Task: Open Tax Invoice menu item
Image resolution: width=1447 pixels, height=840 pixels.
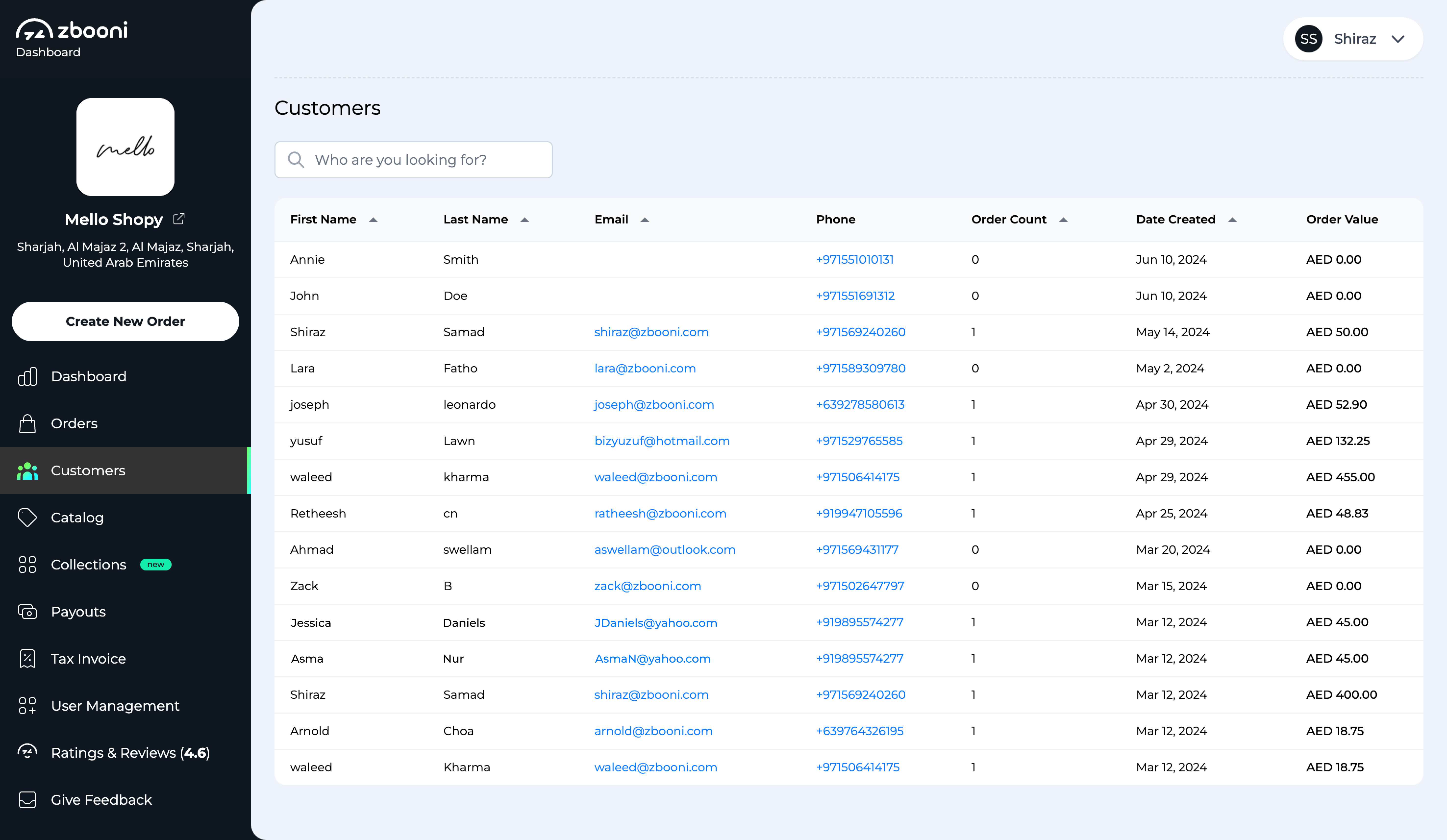Action: 125,659
